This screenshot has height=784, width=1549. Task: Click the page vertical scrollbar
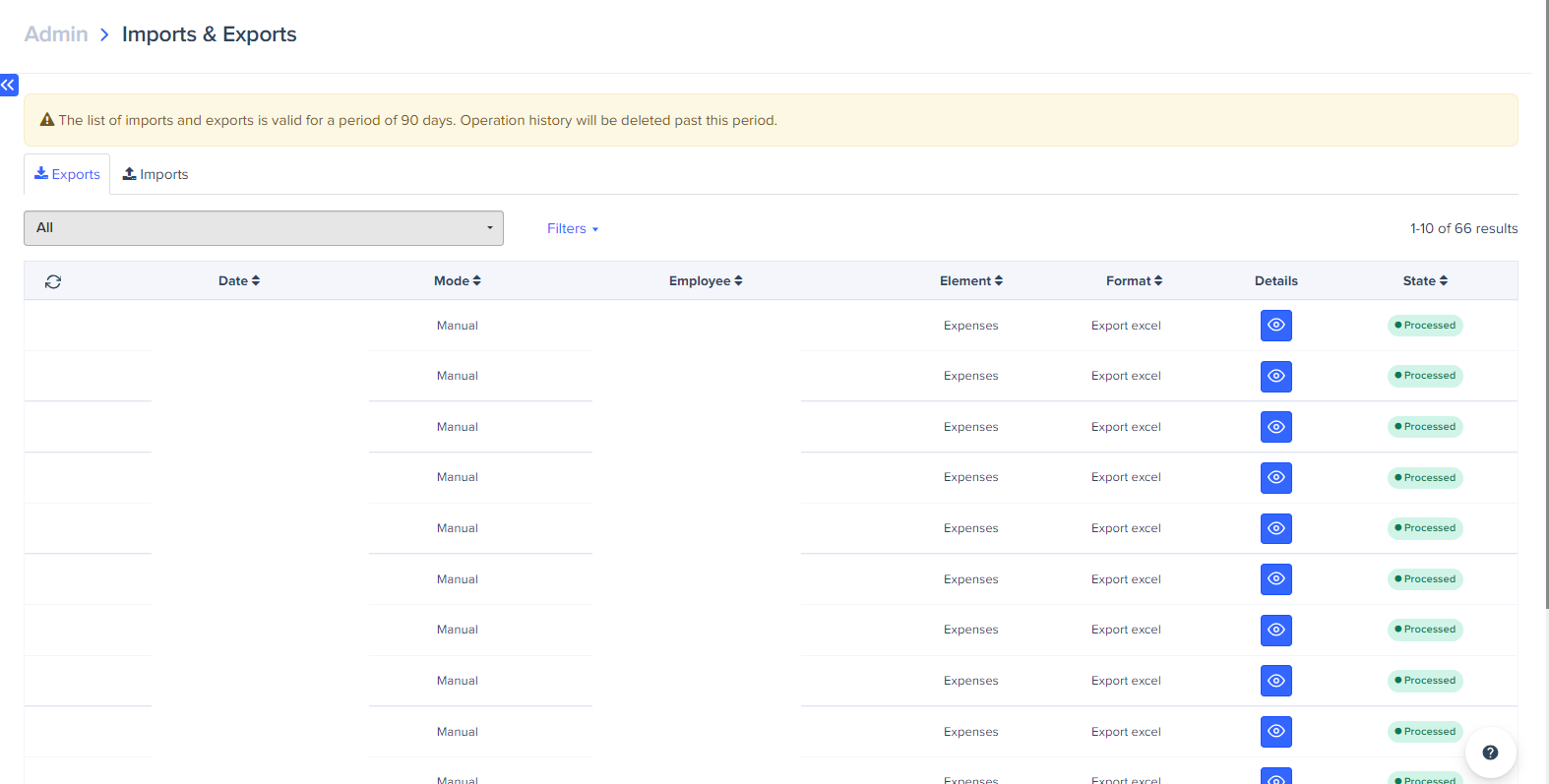click(x=1546, y=295)
